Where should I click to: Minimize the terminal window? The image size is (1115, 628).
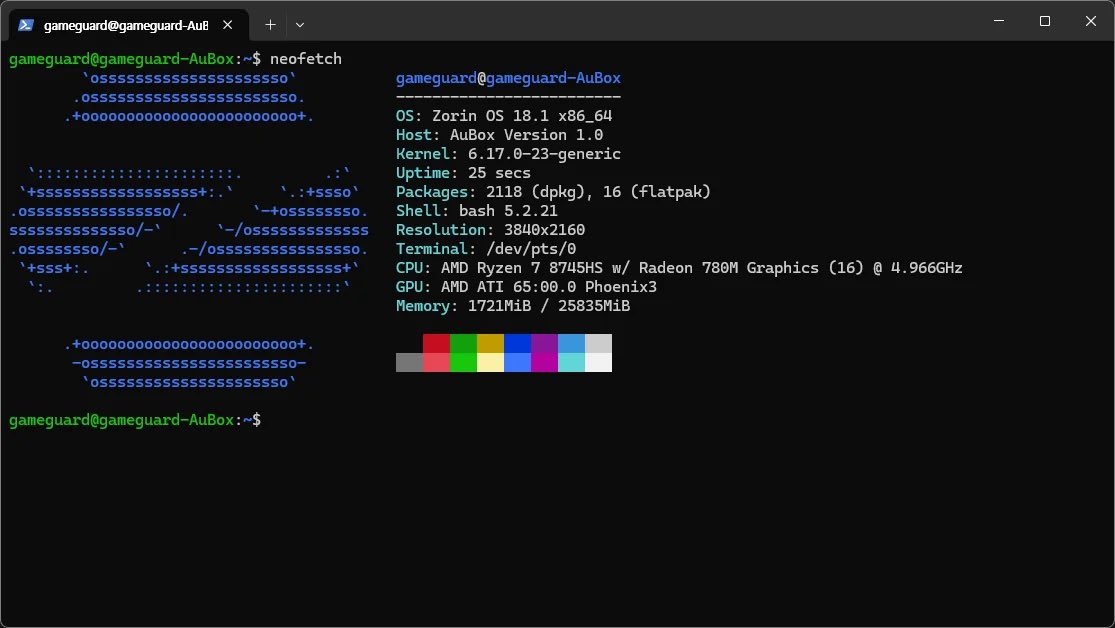[999, 21]
